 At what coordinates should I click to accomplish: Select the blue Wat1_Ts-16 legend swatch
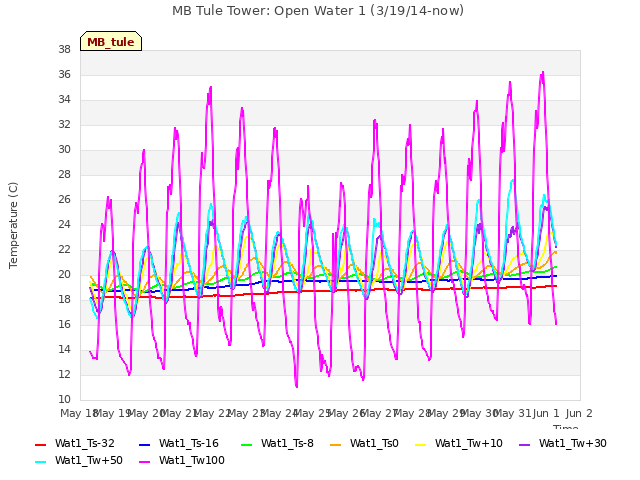tap(145, 444)
